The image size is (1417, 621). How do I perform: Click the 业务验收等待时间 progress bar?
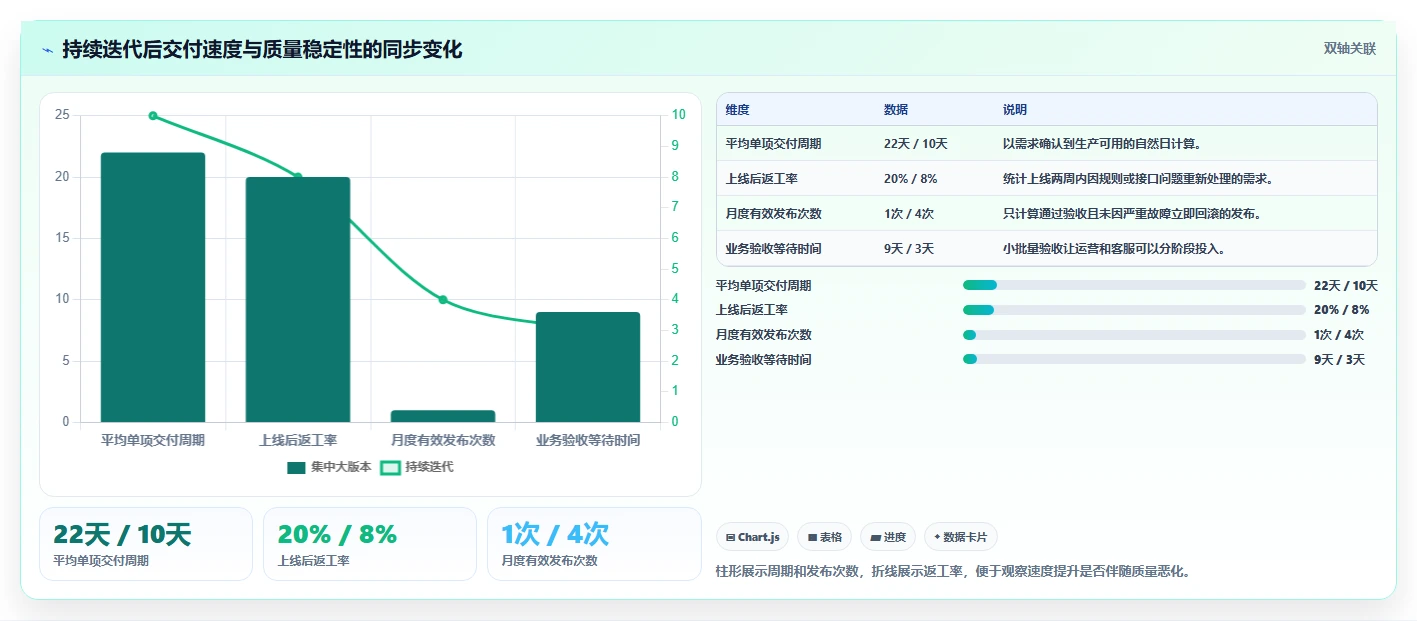[x=1134, y=359]
